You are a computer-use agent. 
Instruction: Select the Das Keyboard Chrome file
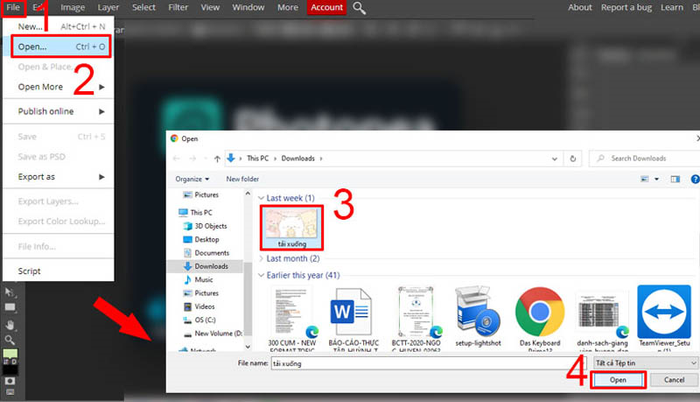[540, 318]
